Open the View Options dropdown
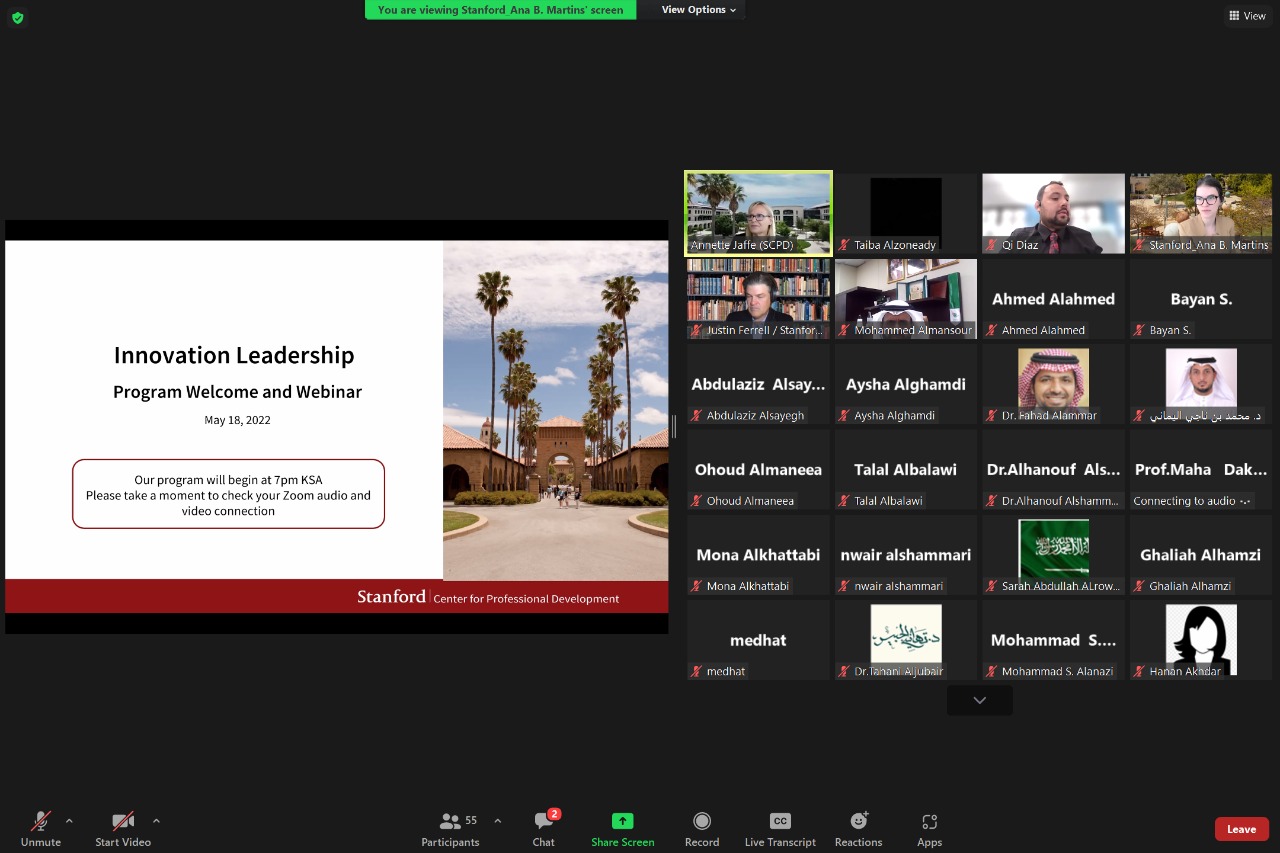1280x853 pixels. pos(698,10)
